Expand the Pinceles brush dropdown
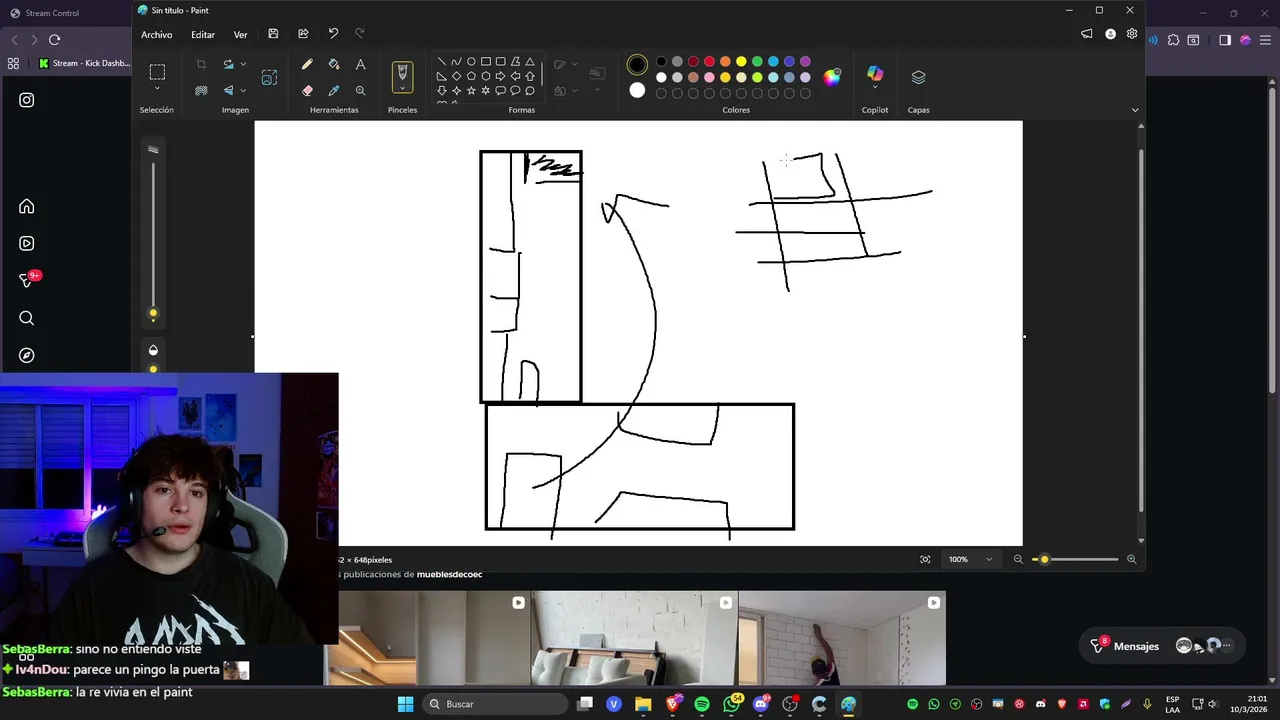 [402, 89]
